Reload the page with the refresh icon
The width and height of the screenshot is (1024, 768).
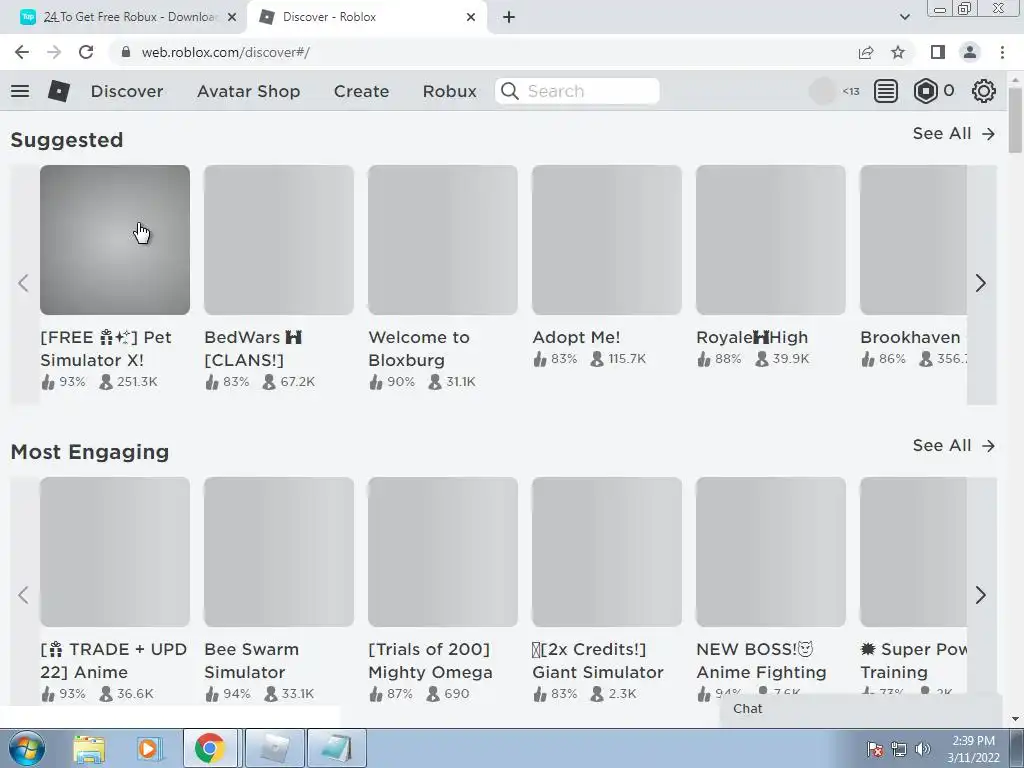click(x=86, y=52)
